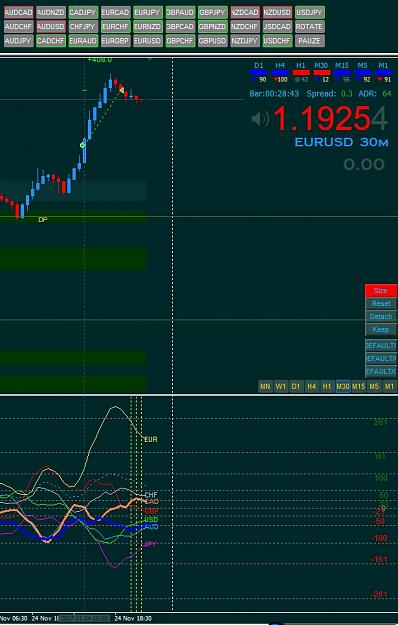Switch chart to AUDCAD pair
This screenshot has width=398, height=625.
tap(18, 12)
